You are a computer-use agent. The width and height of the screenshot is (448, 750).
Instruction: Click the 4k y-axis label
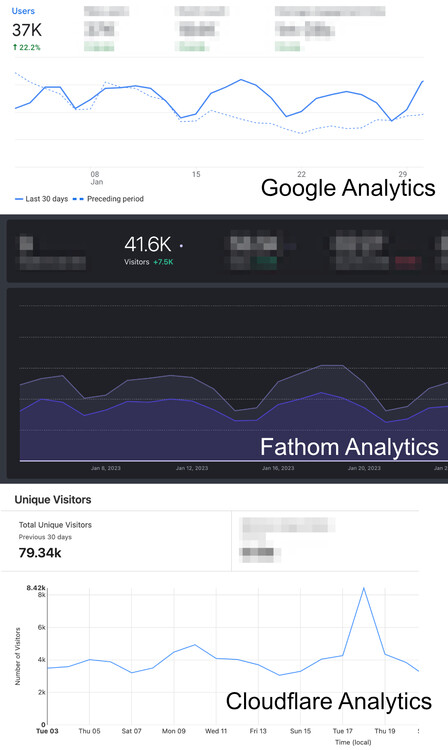[x=42, y=660]
